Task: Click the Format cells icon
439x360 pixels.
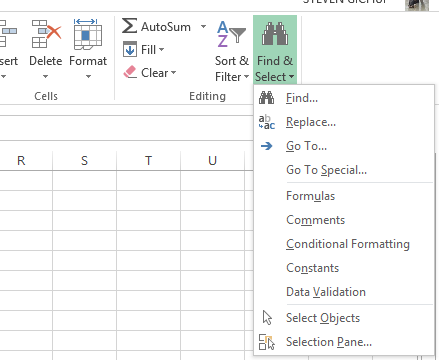Action: pyautogui.click(x=88, y=34)
